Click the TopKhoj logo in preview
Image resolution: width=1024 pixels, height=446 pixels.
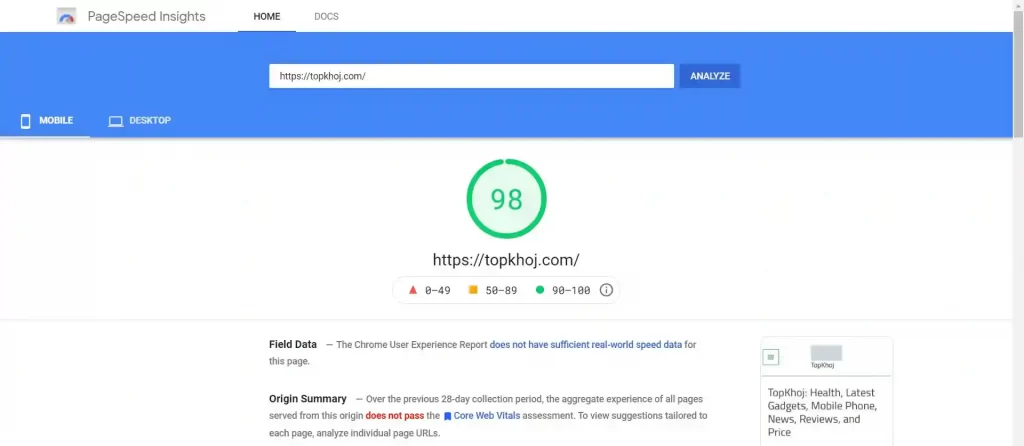pyautogui.click(x=826, y=358)
